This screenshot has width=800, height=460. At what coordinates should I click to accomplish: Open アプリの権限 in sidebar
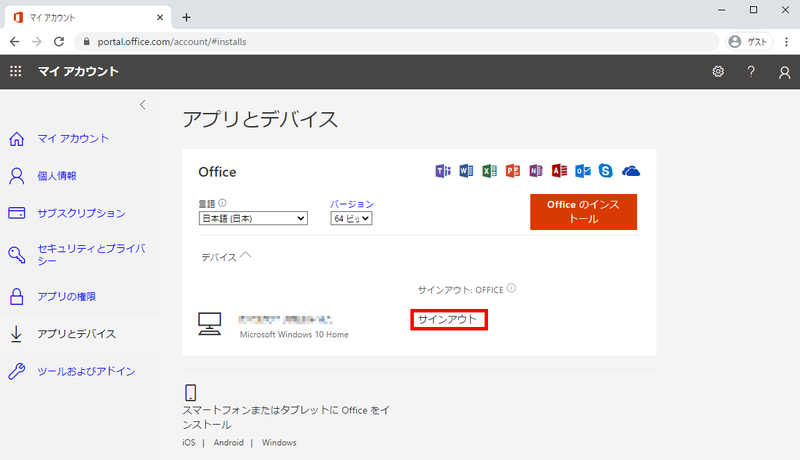click(x=66, y=296)
